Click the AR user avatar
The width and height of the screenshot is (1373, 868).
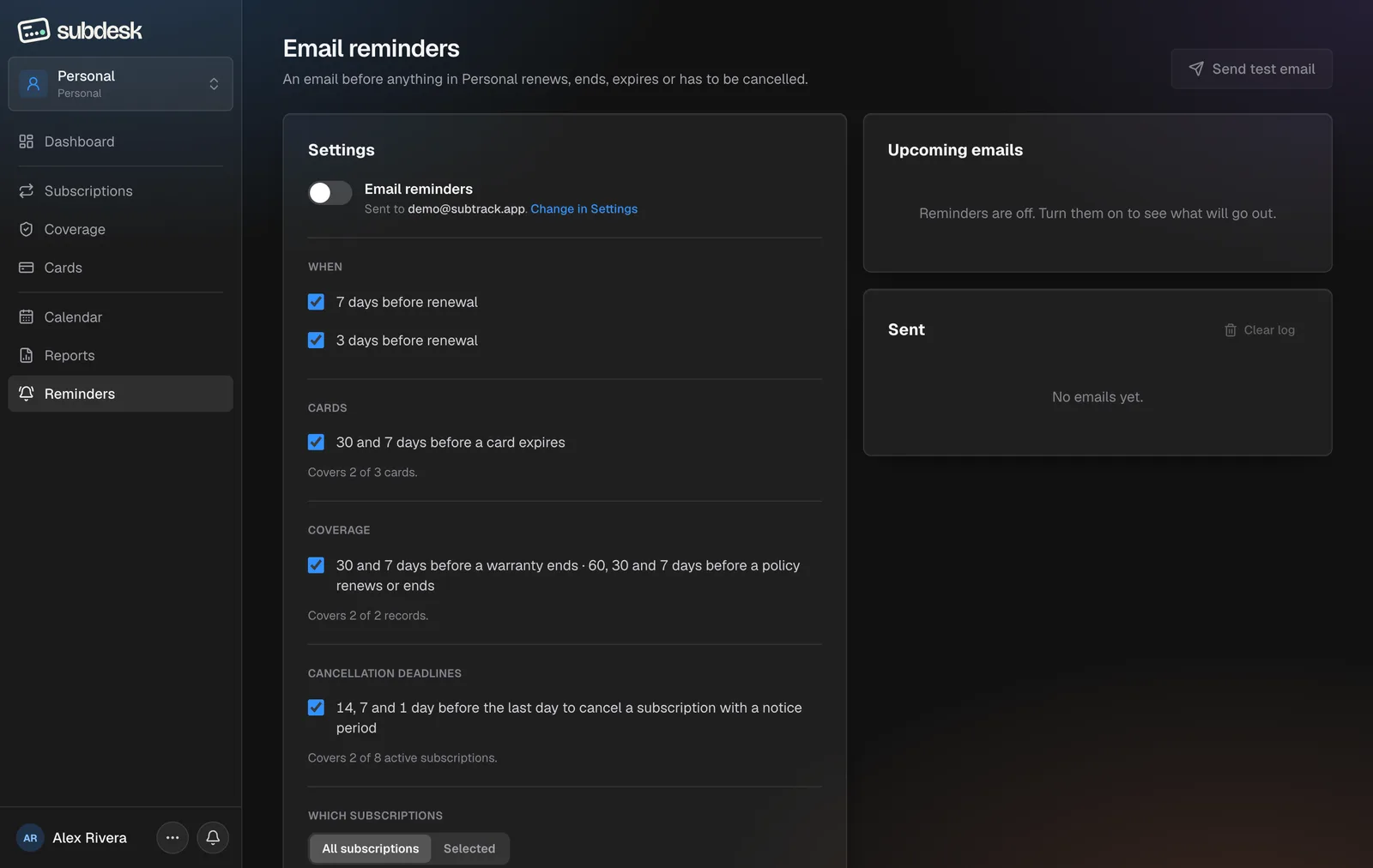pyautogui.click(x=30, y=838)
